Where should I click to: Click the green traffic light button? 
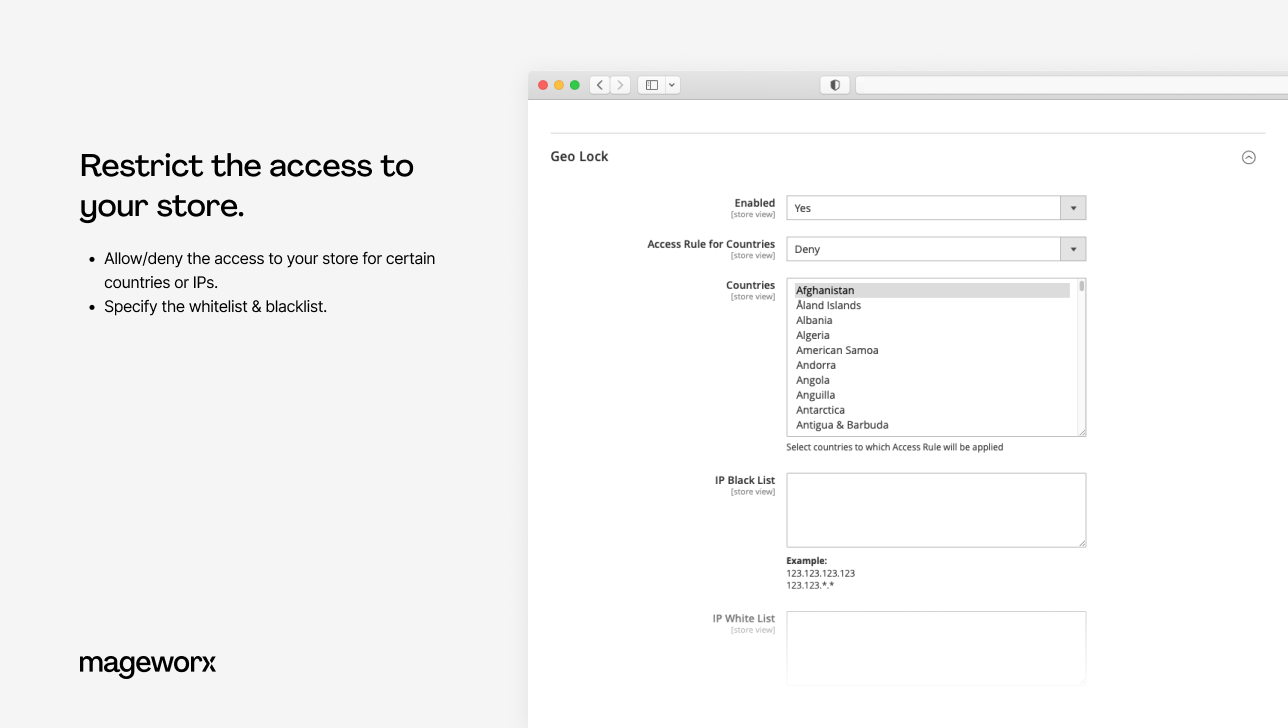(574, 85)
